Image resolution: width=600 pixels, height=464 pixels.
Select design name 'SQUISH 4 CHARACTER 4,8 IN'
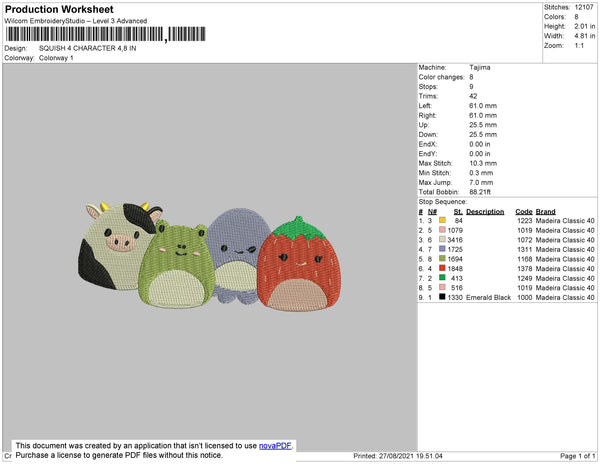click(x=87, y=48)
